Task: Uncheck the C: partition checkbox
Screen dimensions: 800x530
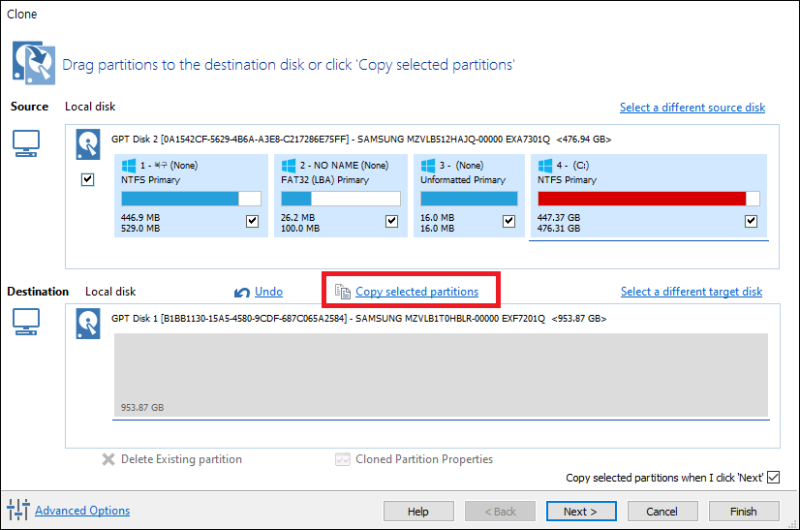Action: [751, 221]
